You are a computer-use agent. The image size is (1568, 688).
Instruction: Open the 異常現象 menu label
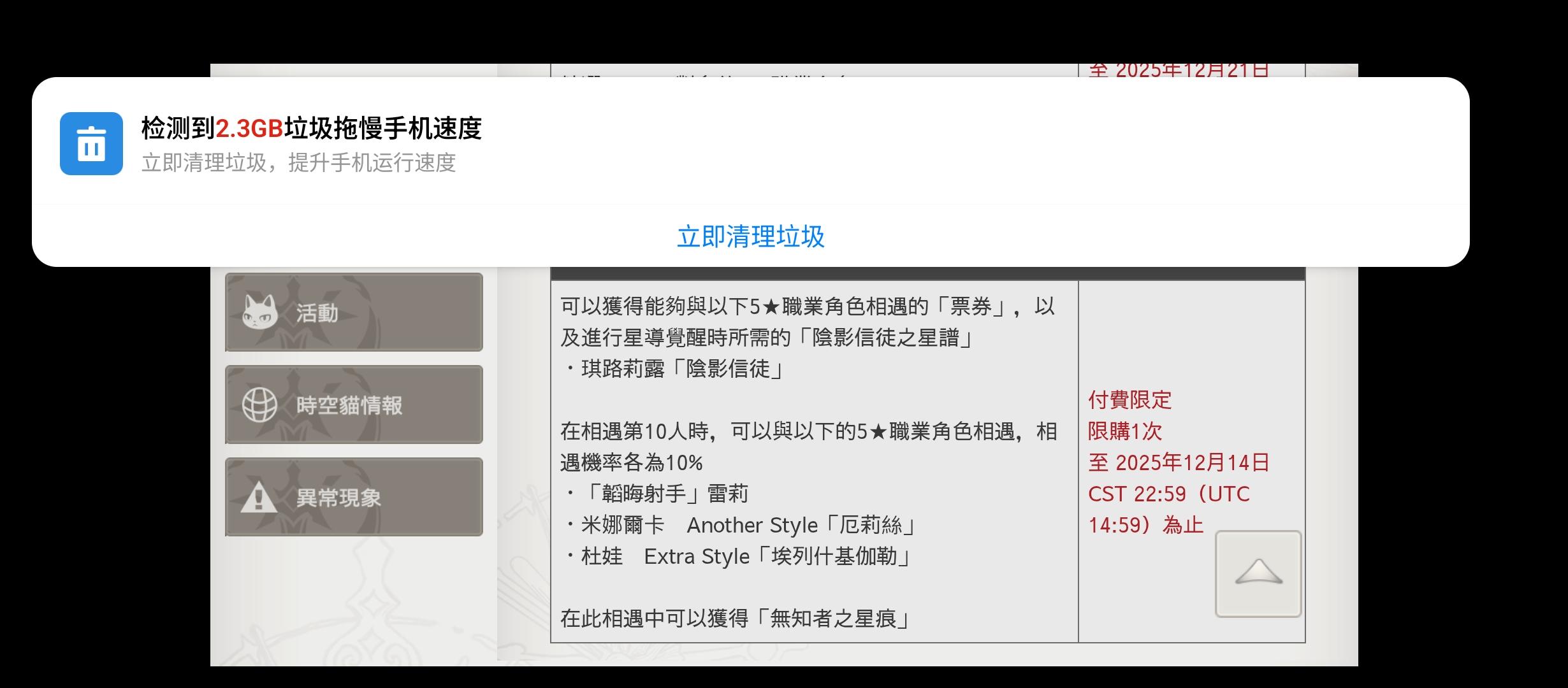[338, 498]
